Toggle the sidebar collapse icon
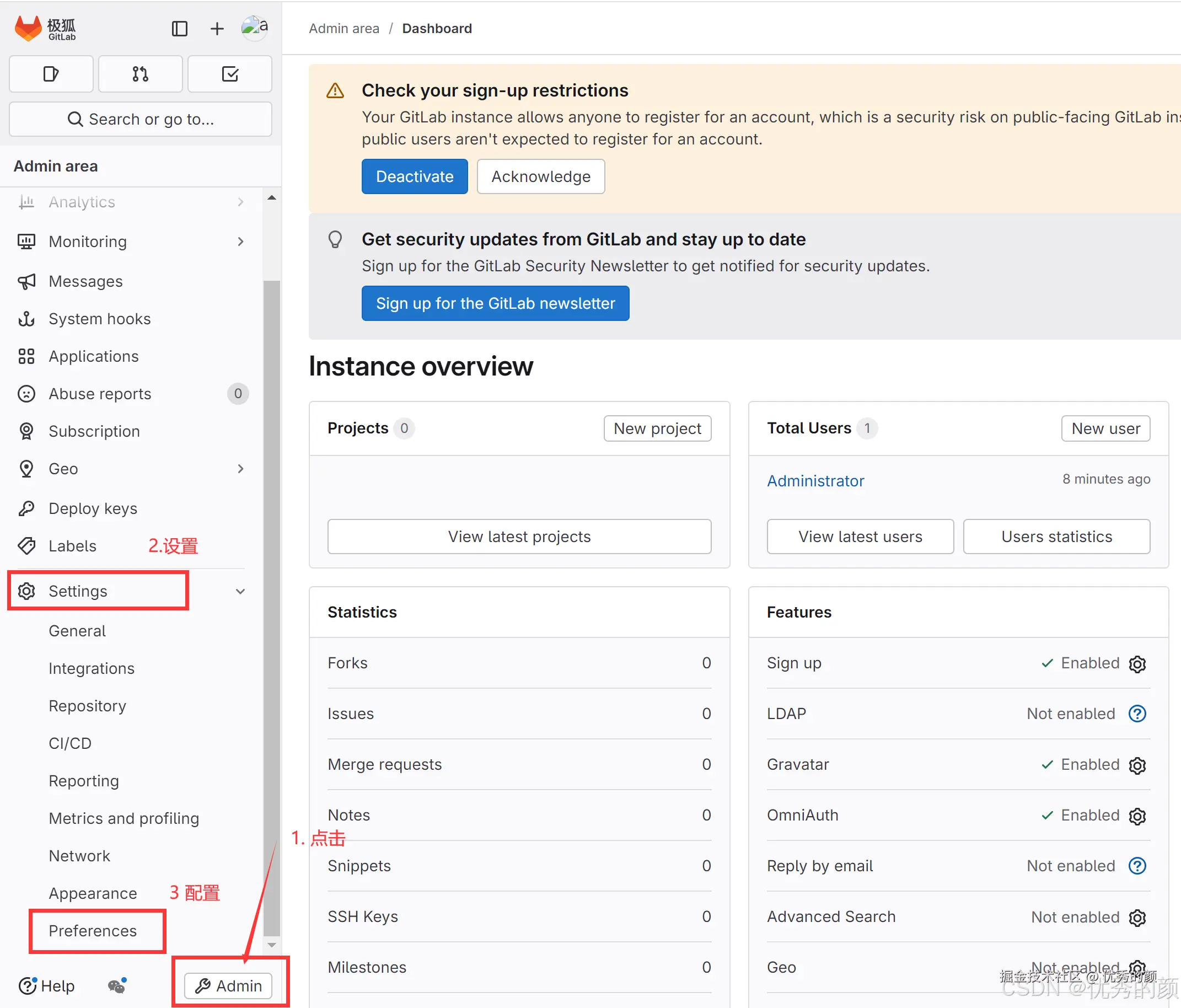Image resolution: width=1181 pixels, height=1008 pixels. point(180,29)
